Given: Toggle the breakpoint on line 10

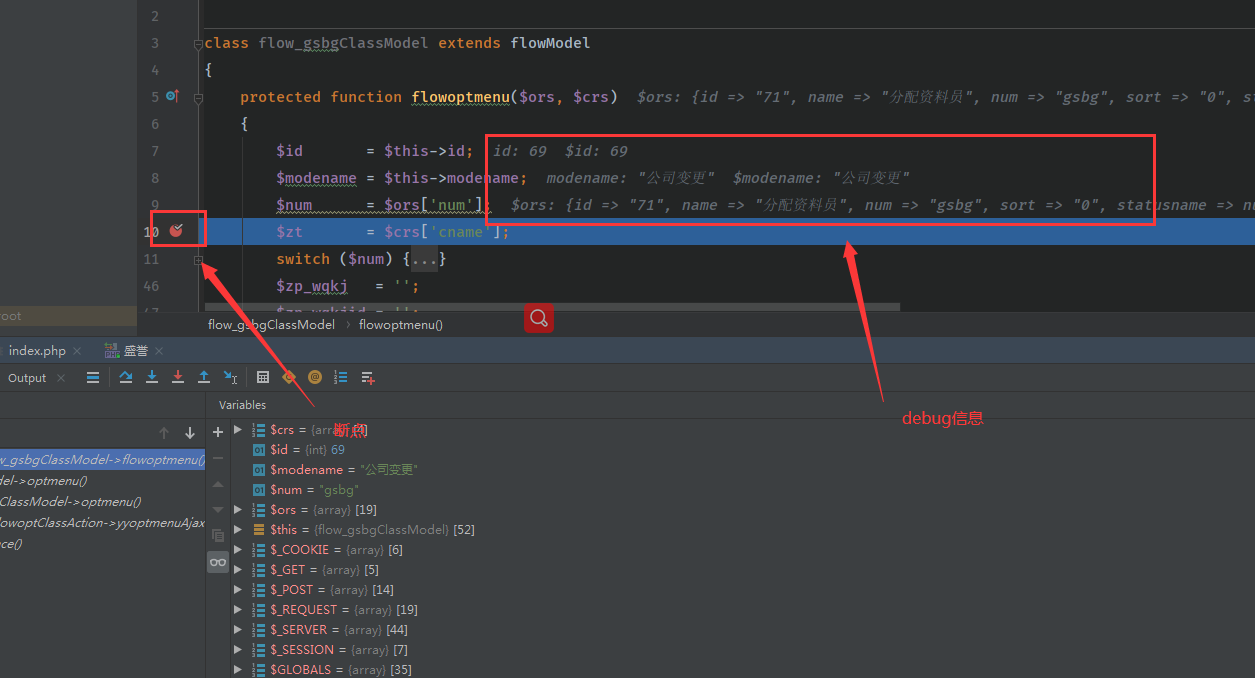Looking at the screenshot, I should (177, 231).
